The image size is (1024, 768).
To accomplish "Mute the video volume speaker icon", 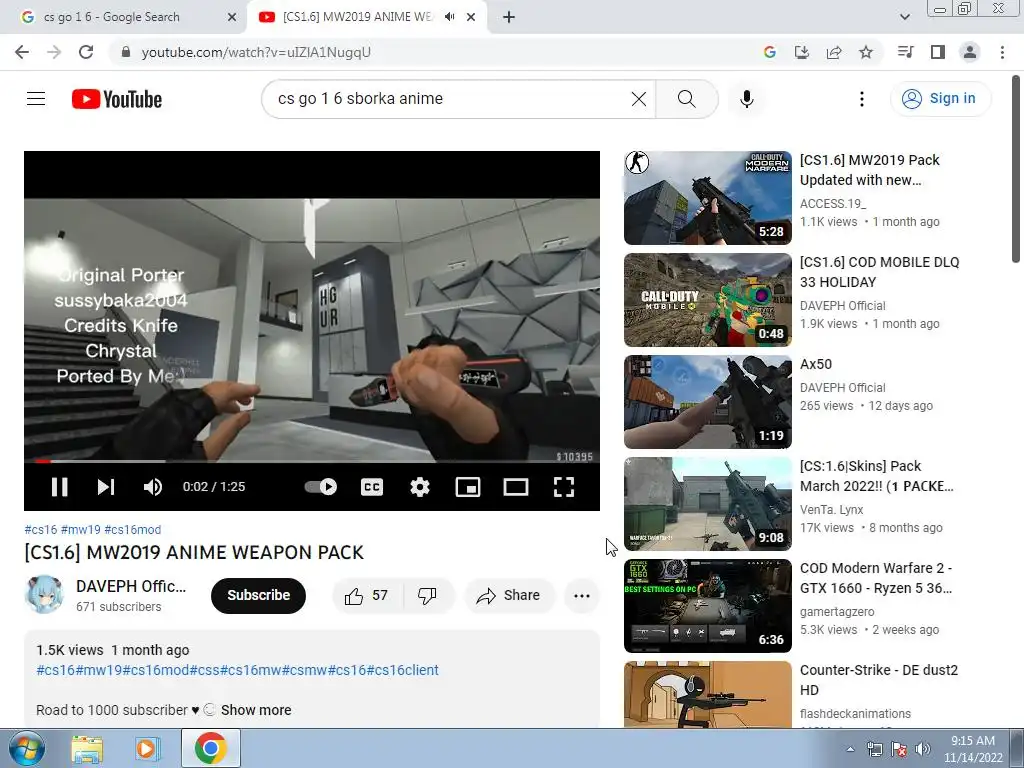I will point(153,487).
